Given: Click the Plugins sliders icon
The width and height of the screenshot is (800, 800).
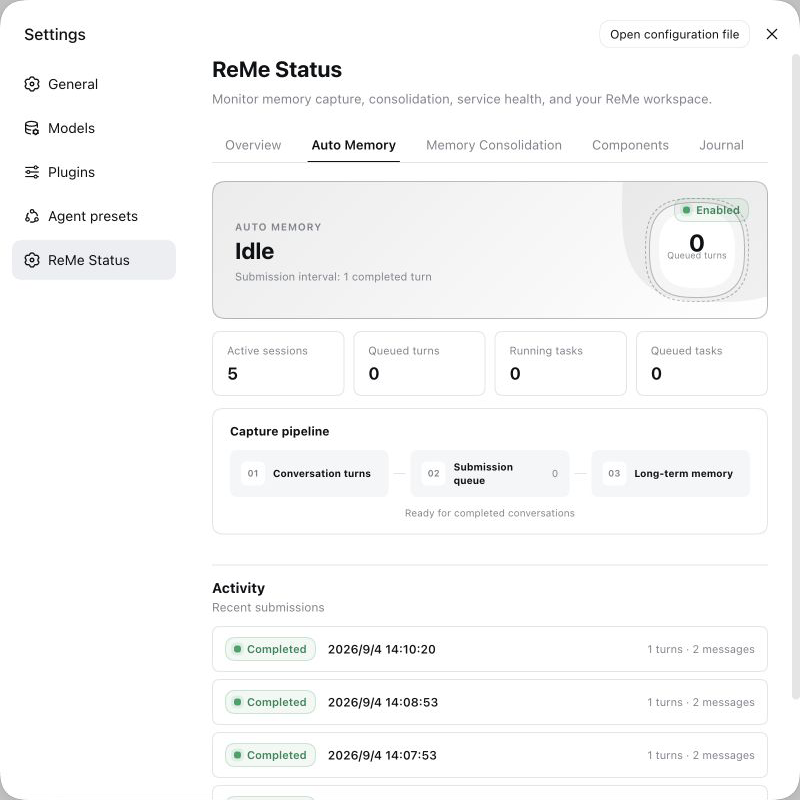Looking at the screenshot, I should [x=32, y=172].
